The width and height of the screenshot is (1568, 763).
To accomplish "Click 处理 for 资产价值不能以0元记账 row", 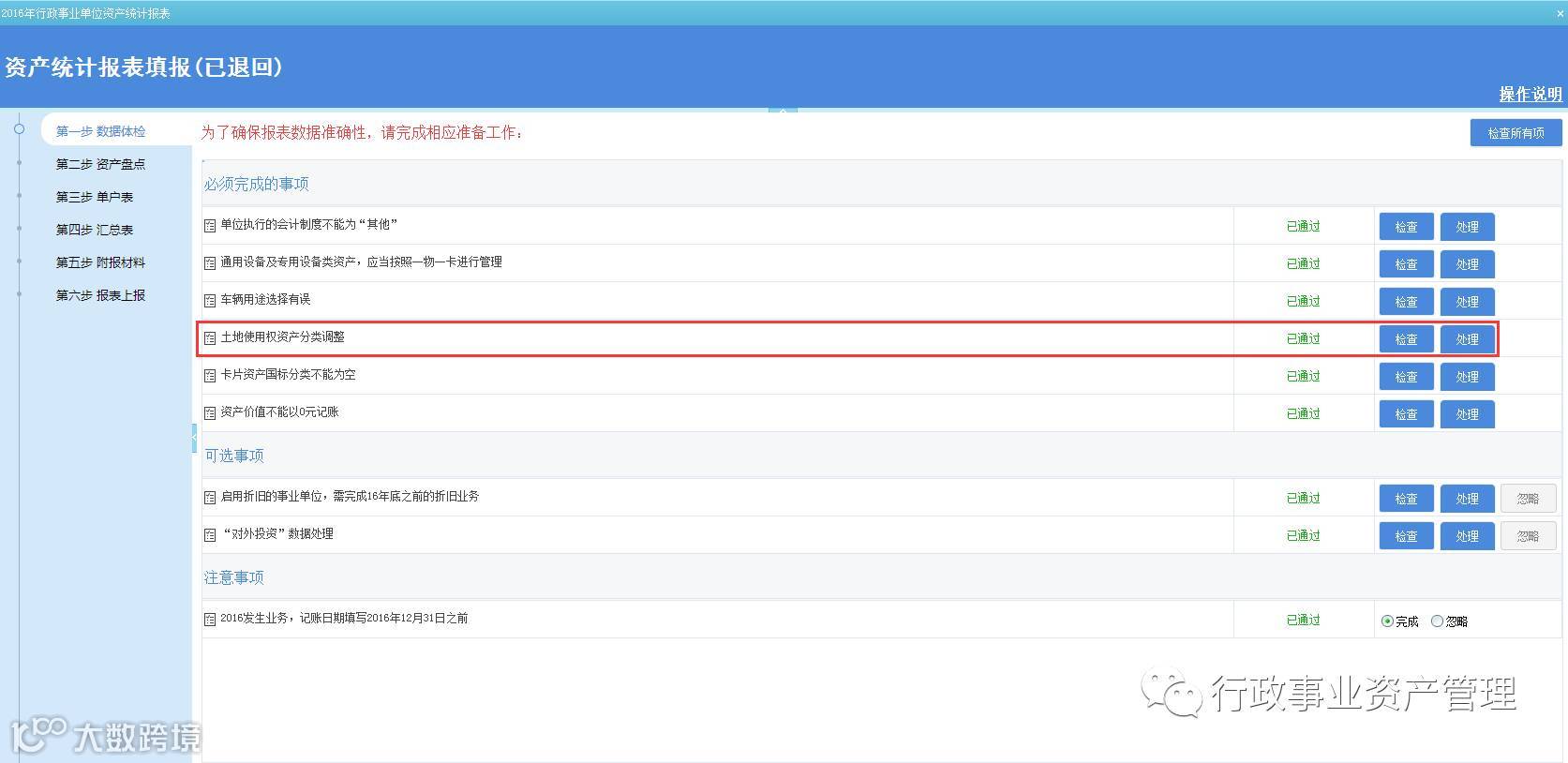I will click(1467, 414).
